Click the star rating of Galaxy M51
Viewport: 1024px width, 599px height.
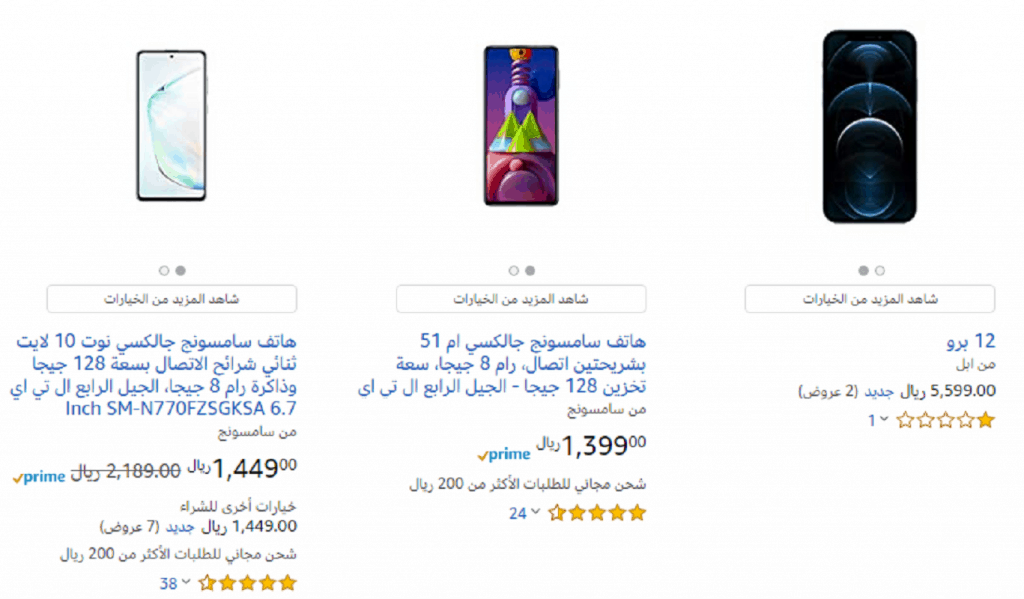(x=597, y=513)
